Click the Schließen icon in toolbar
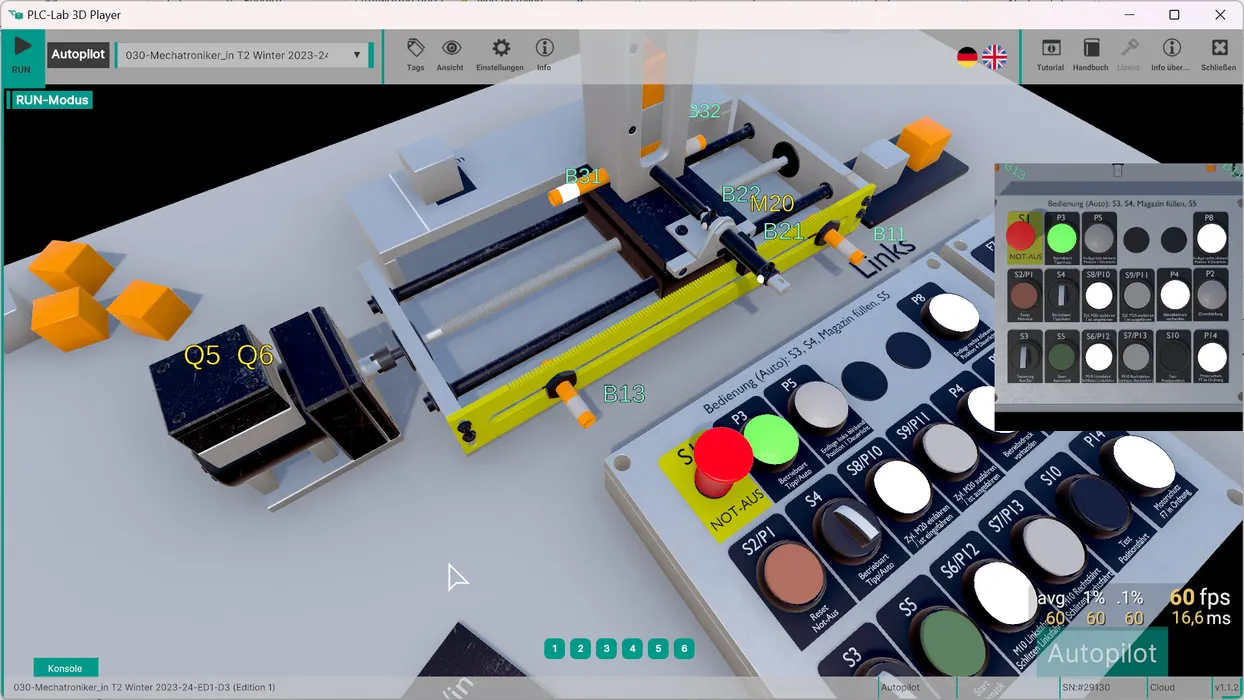The width and height of the screenshot is (1244, 700). click(x=1219, y=54)
